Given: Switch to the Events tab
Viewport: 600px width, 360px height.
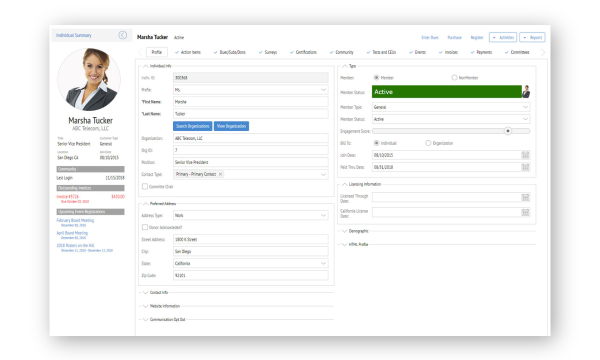Looking at the screenshot, I should point(417,52).
